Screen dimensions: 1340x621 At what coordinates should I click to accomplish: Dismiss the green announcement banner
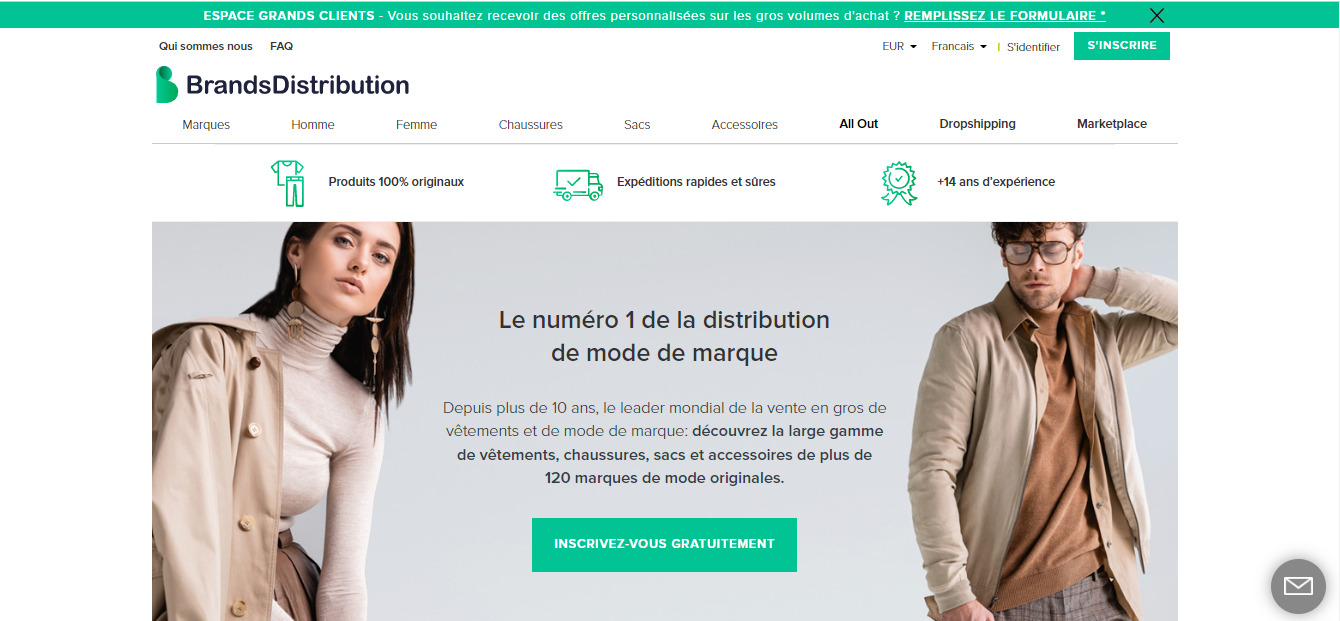pyautogui.click(x=1157, y=15)
